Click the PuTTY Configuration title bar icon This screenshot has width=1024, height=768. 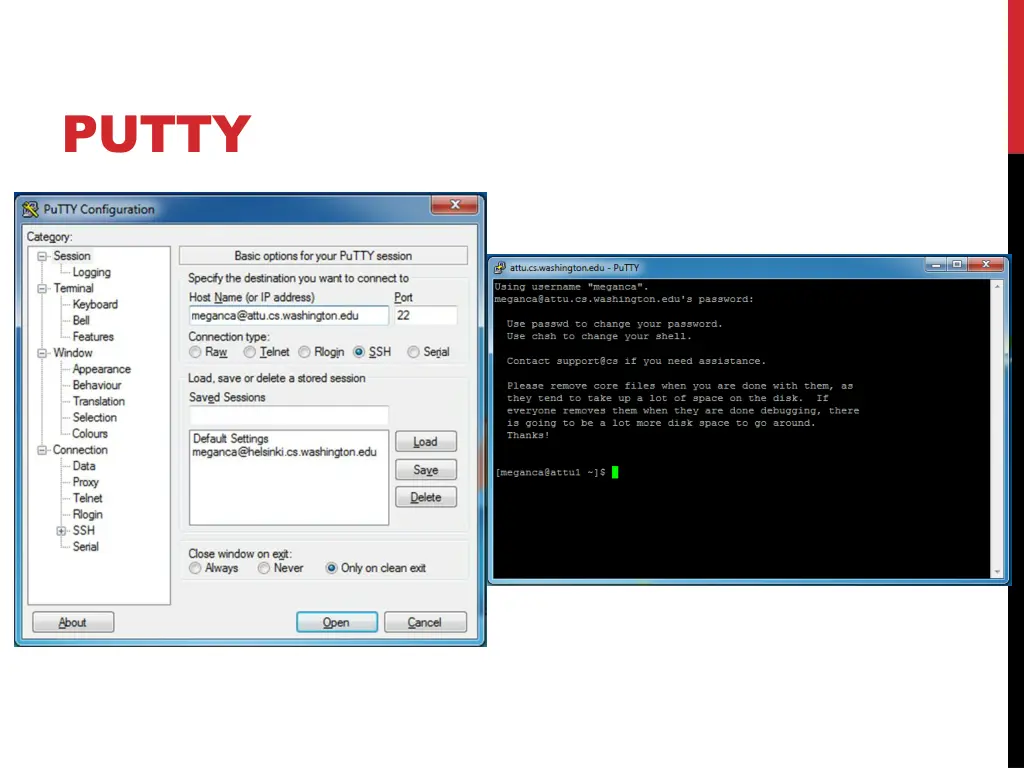pos(30,209)
